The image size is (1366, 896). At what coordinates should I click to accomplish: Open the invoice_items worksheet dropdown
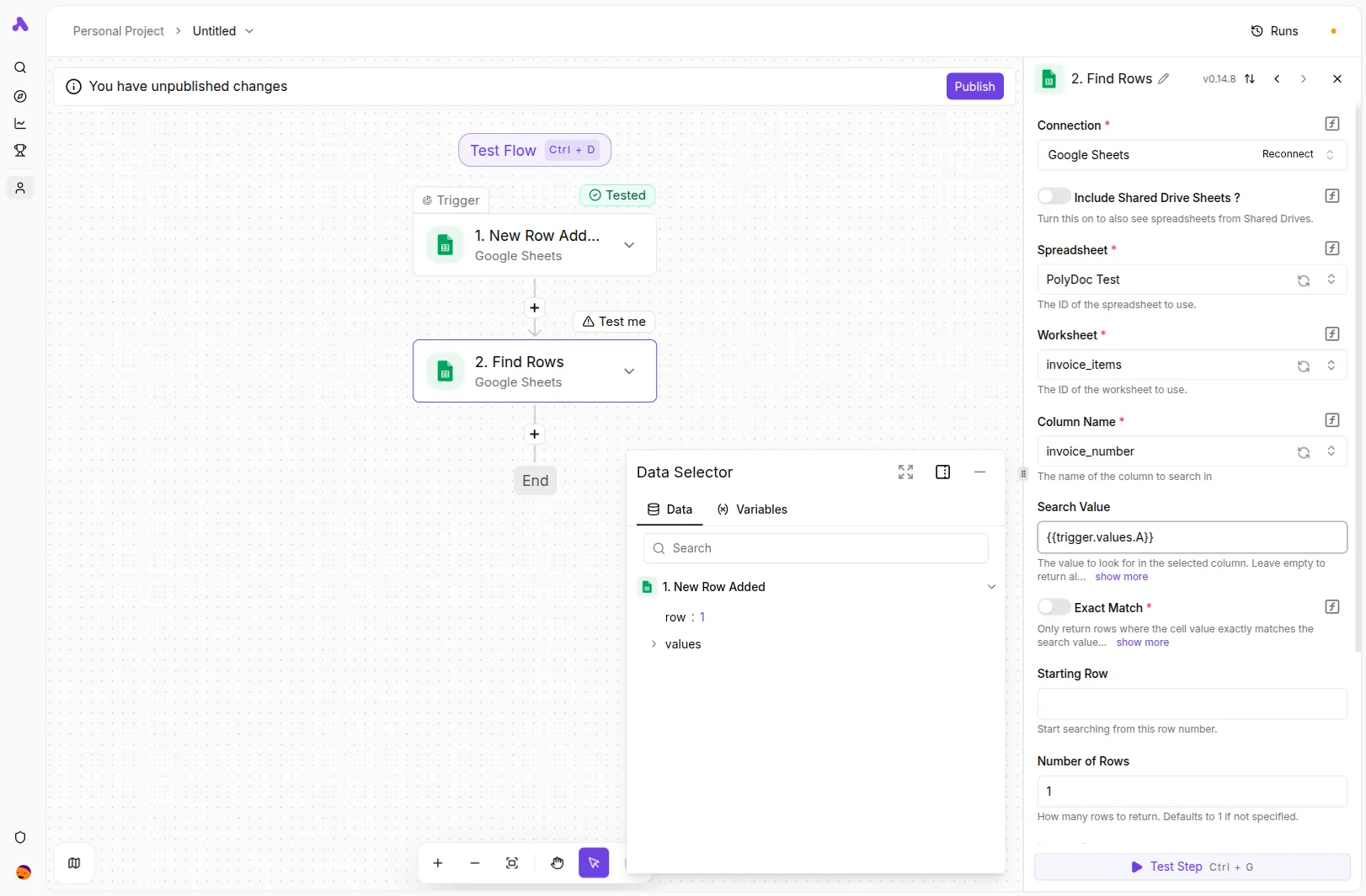(1192, 365)
